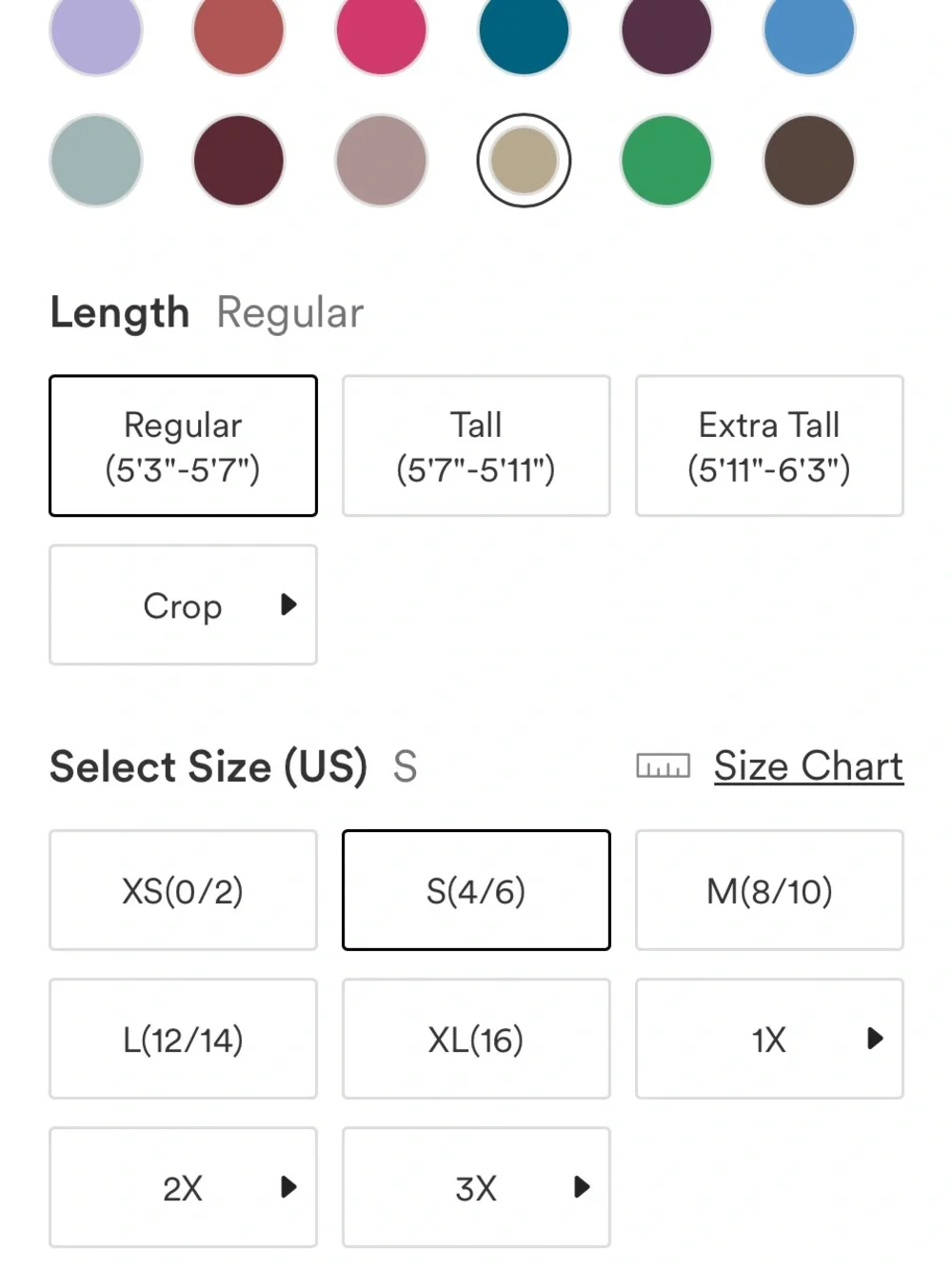The image size is (952, 1269).
Task: Expand the 3X size options
Action: [x=476, y=1187]
